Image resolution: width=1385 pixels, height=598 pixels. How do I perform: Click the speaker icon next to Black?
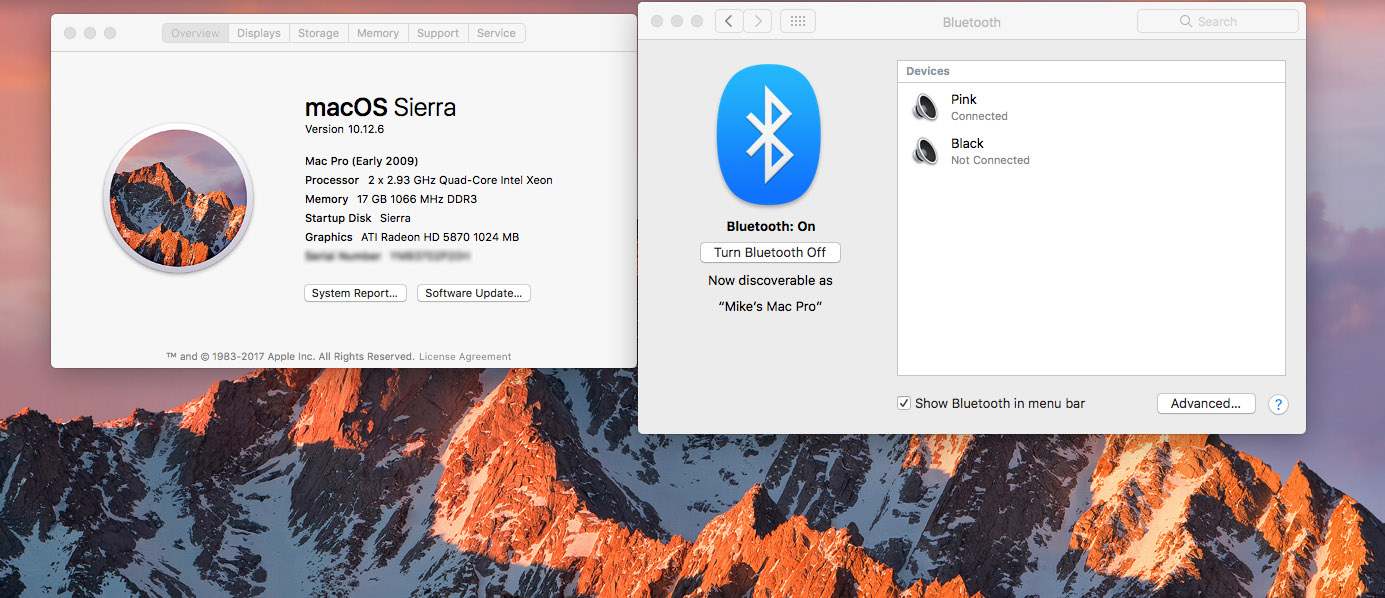pos(925,151)
